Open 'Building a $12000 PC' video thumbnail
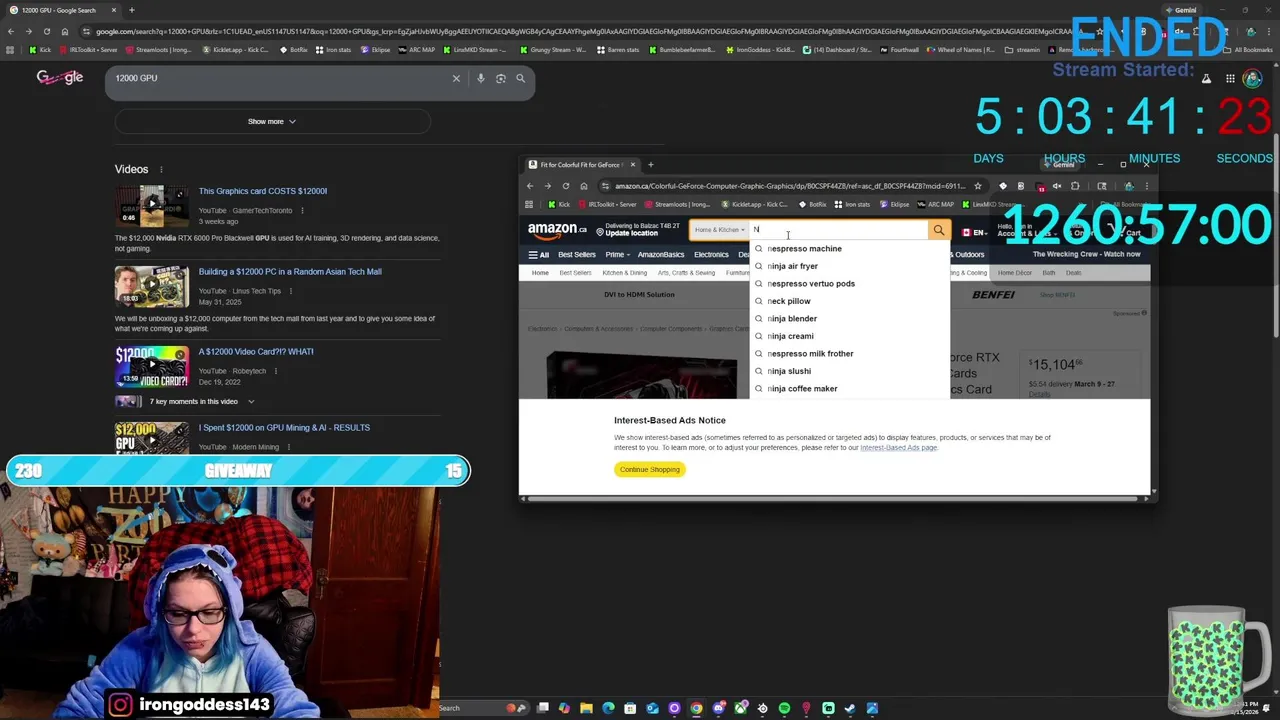Screen dimensions: 1280x720 pos(151,287)
